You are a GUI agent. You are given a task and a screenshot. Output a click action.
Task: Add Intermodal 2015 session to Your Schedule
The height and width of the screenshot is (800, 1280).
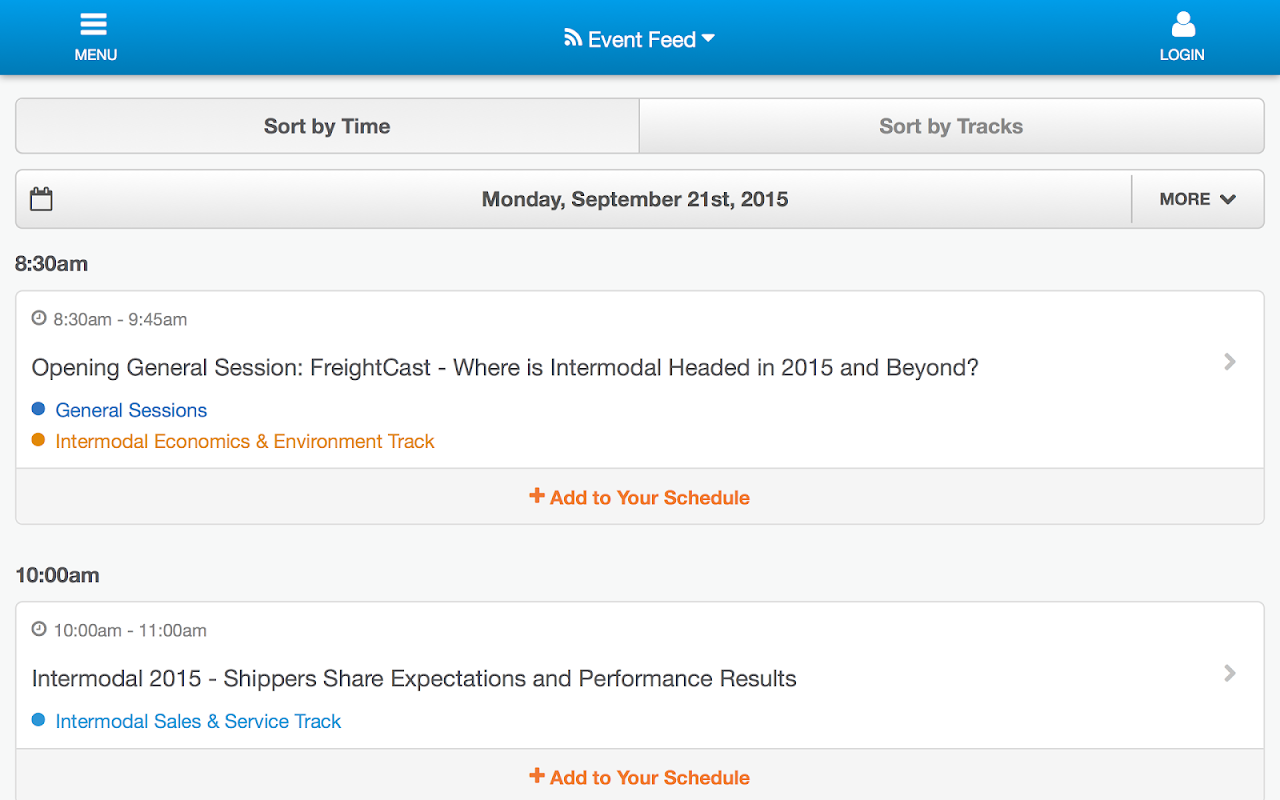640,777
